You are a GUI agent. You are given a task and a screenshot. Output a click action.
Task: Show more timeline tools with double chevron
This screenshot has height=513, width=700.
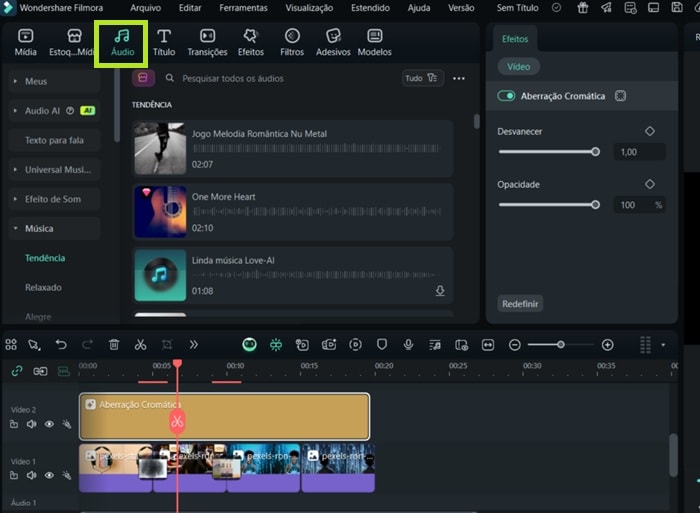click(x=193, y=345)
